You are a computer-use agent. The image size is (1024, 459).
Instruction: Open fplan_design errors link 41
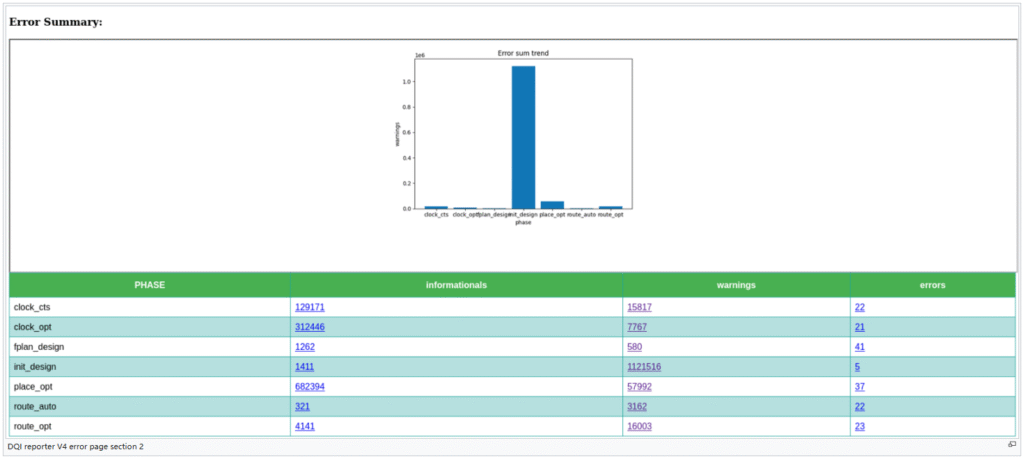point(859,347)
